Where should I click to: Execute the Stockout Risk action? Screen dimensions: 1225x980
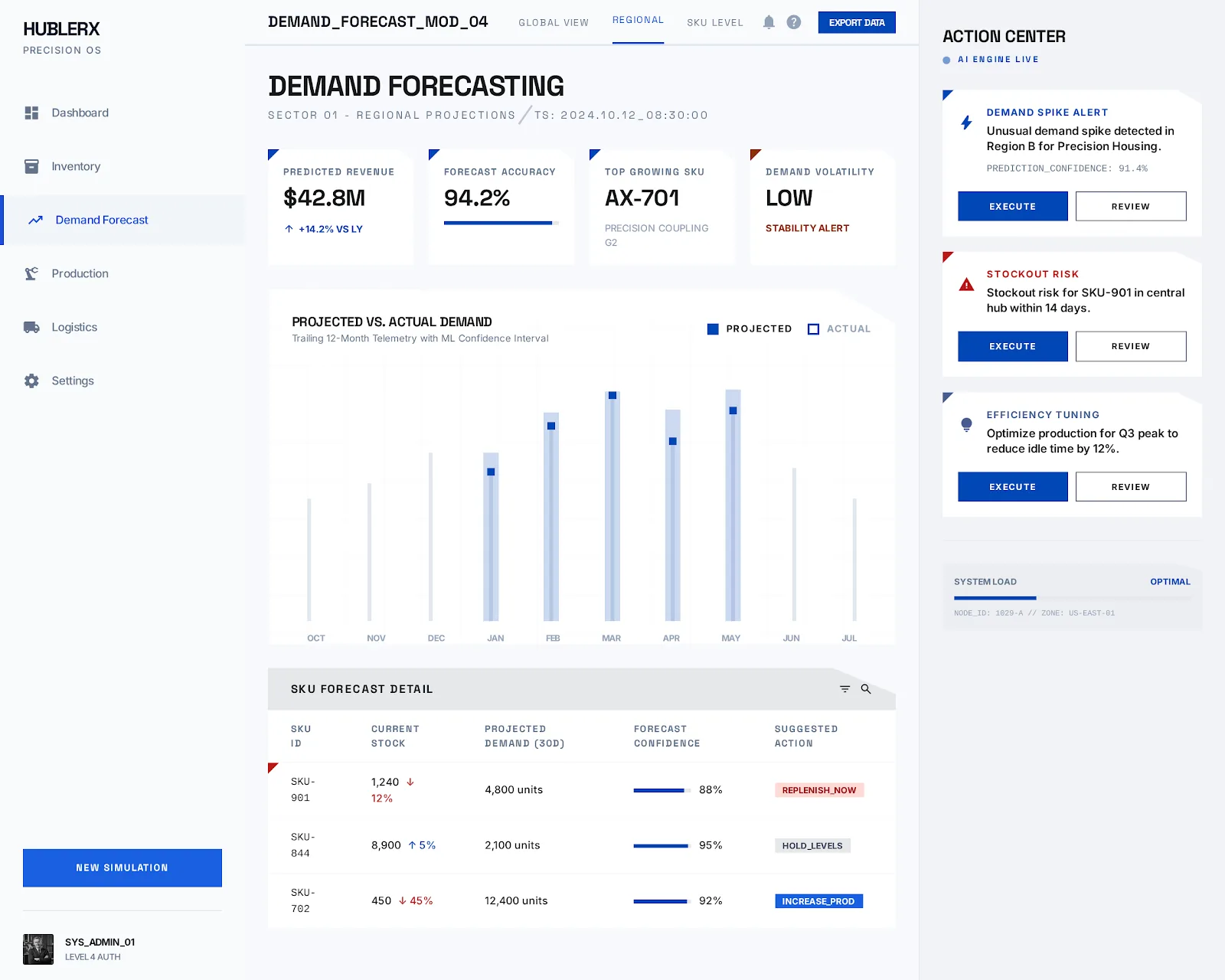click(1013, 347)
